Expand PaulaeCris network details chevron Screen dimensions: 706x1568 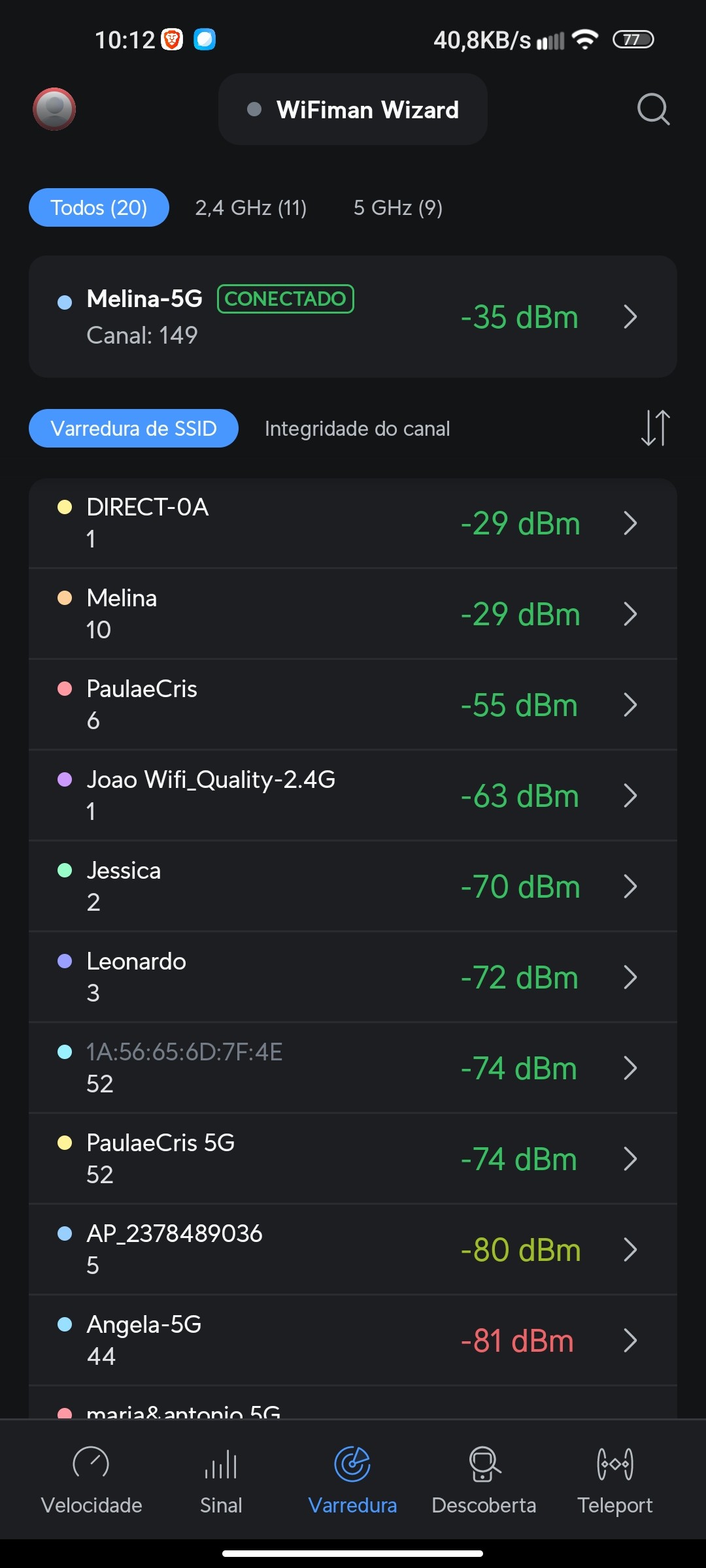630,705
